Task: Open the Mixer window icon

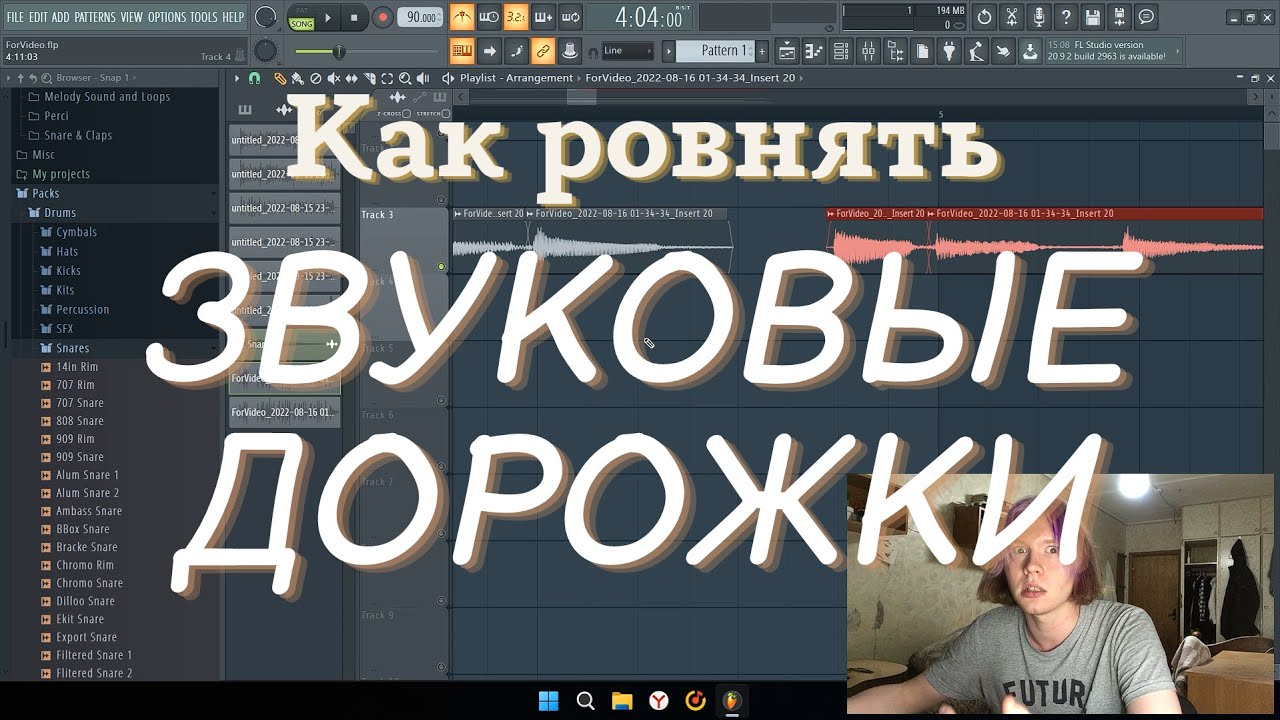Action: [x=868, y=51]
